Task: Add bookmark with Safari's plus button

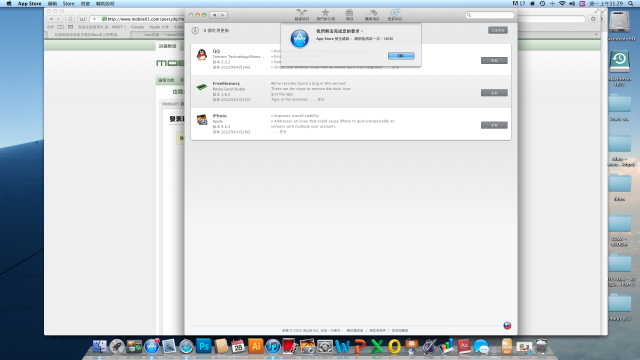Action: (94, 19)
